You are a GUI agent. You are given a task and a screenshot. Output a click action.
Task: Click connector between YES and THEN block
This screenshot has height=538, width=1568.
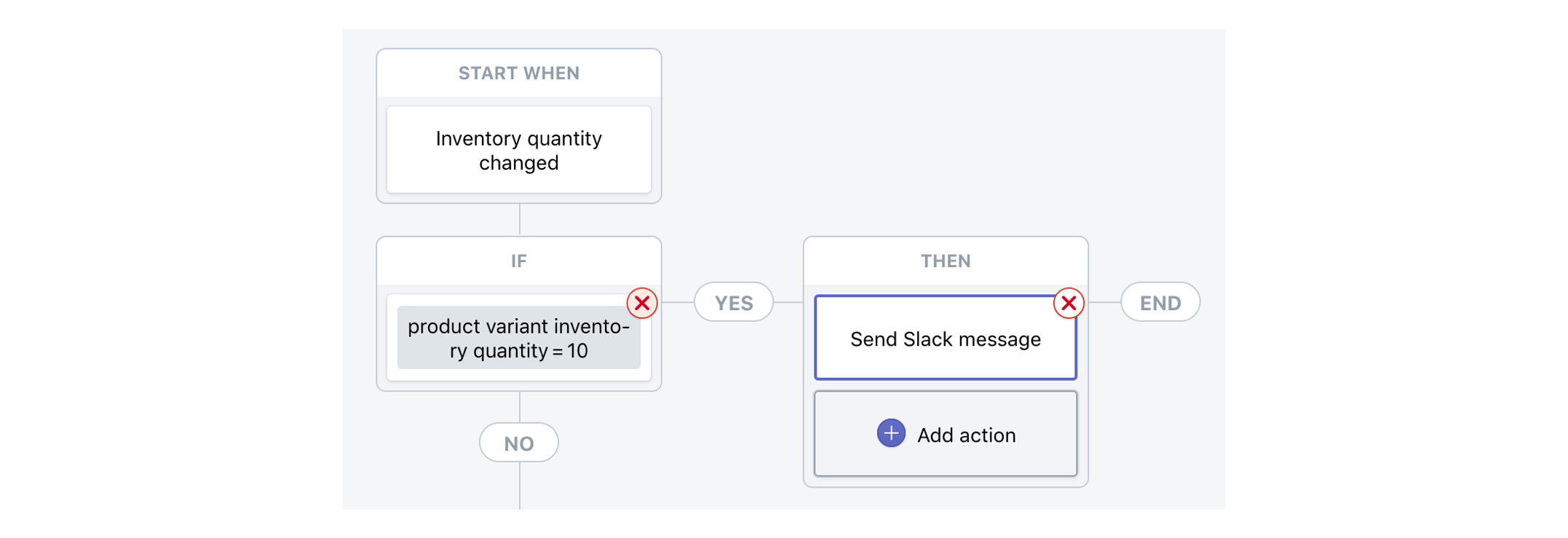click(x=788, y=302)
